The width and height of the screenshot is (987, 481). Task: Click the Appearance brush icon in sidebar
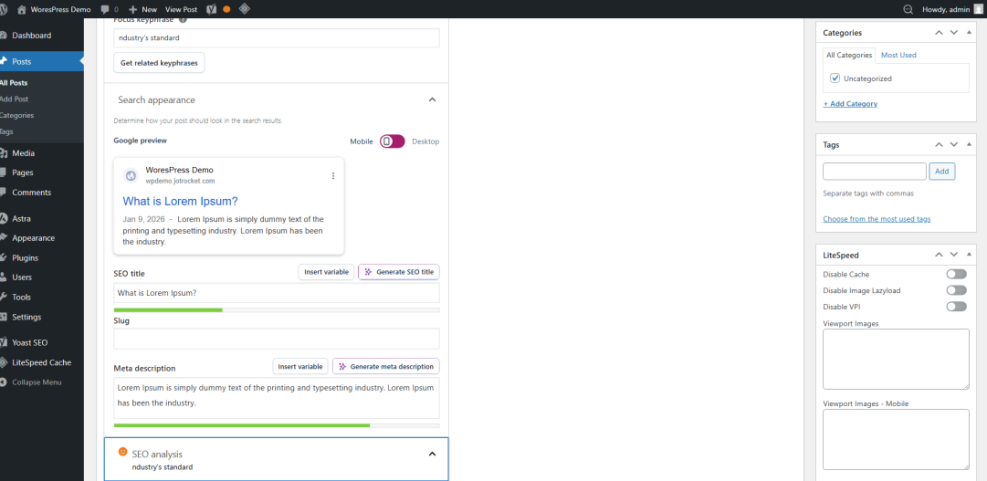click(4, 238)
